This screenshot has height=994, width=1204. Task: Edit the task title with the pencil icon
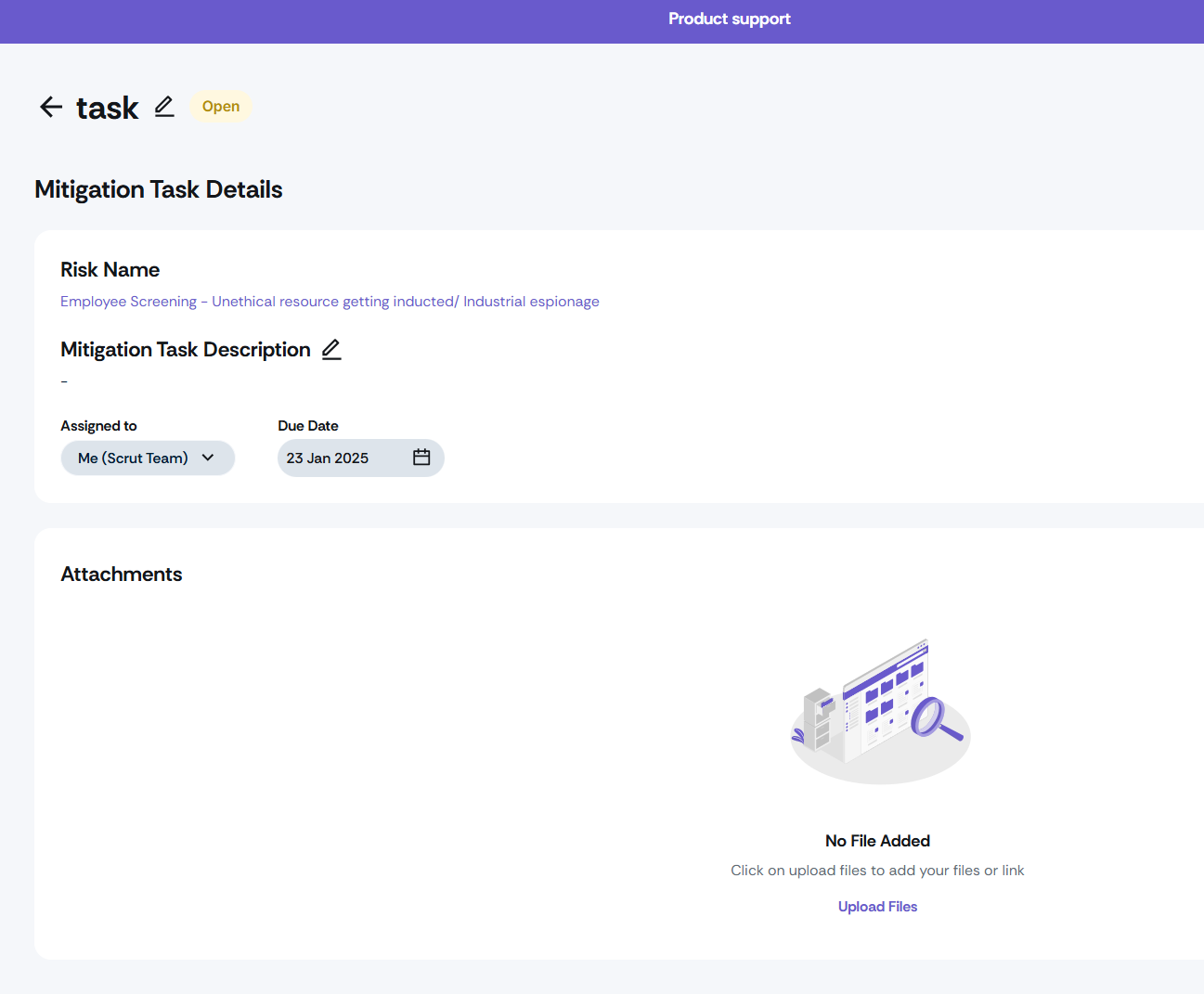point(164,107)
